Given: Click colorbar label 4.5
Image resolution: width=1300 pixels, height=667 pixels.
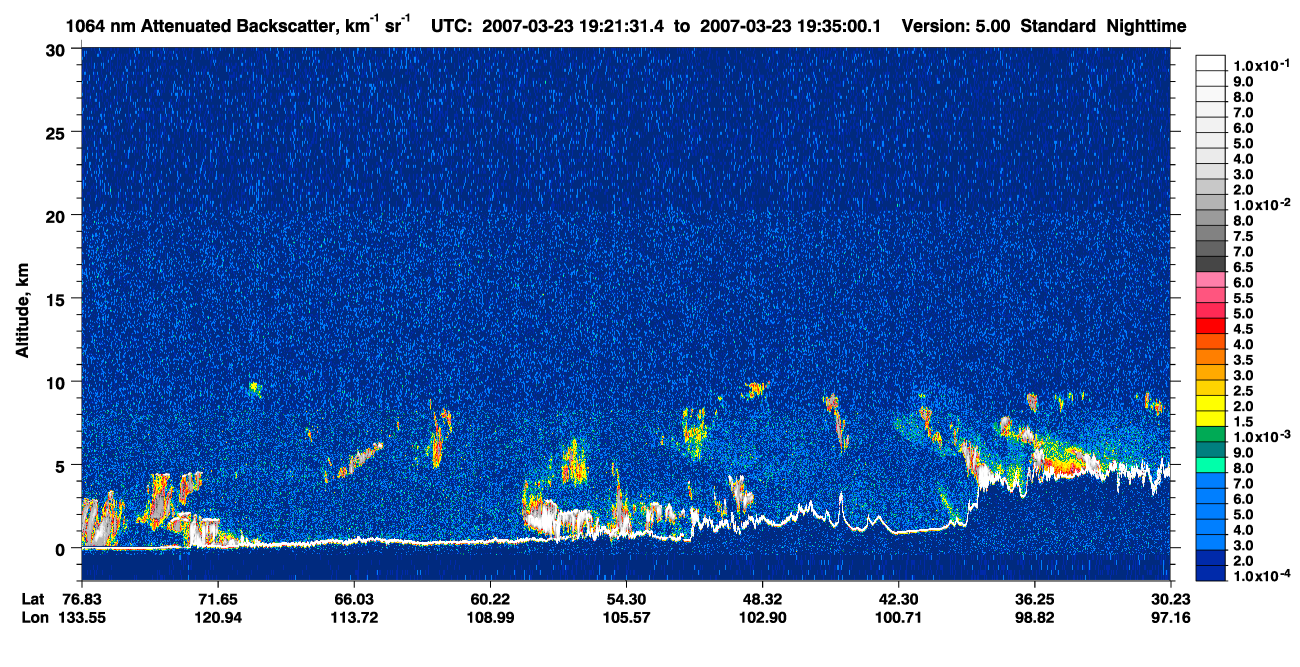Looking at the screenshot, I should click(x=1243, y=329).
